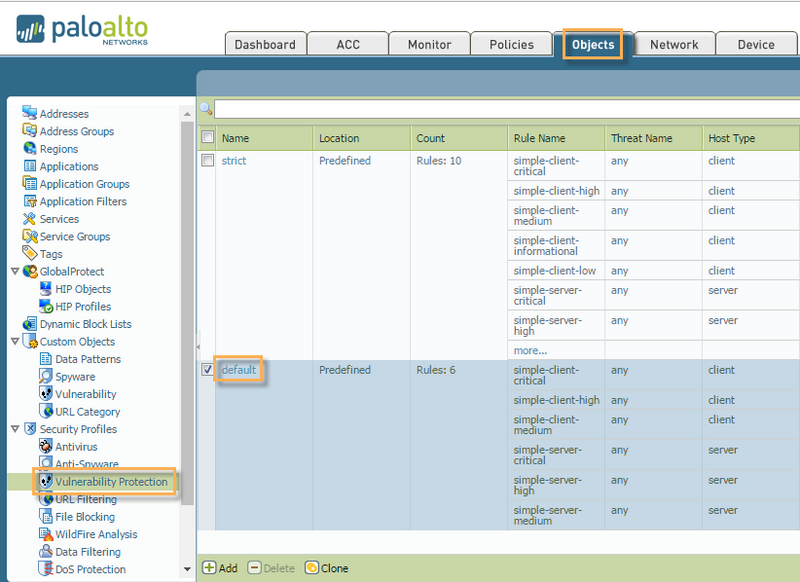Click the Regions globe icon
Viewport: 800px width, 582px height.
point(29,149)
